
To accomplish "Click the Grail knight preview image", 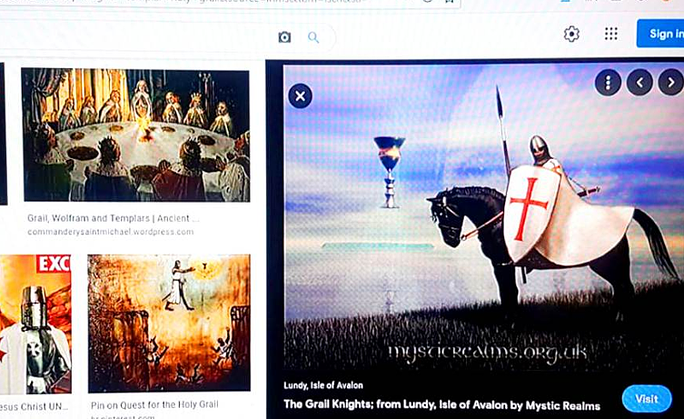I will [483, 218].
